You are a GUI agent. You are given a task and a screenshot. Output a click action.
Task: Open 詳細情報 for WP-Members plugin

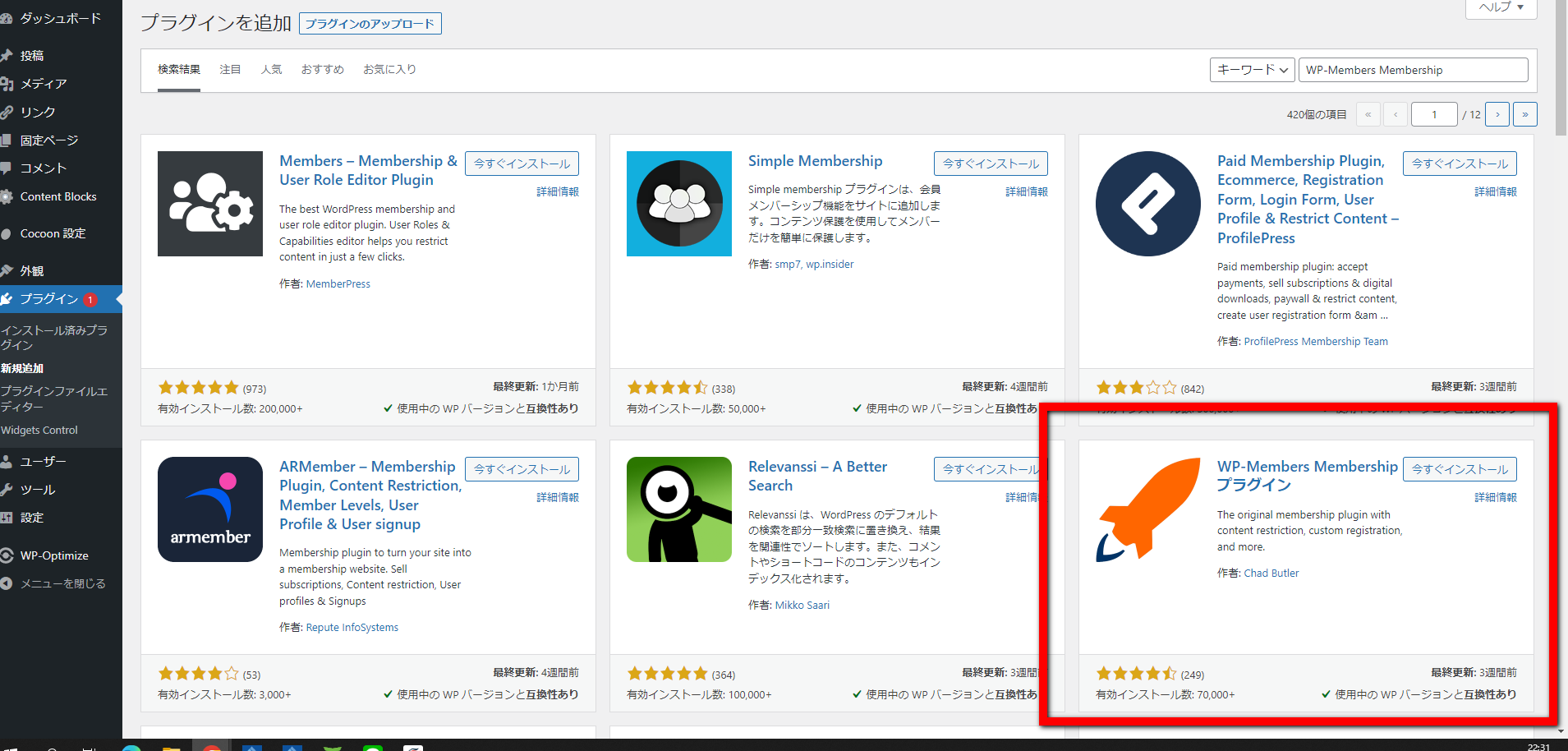coord(1496,497)
